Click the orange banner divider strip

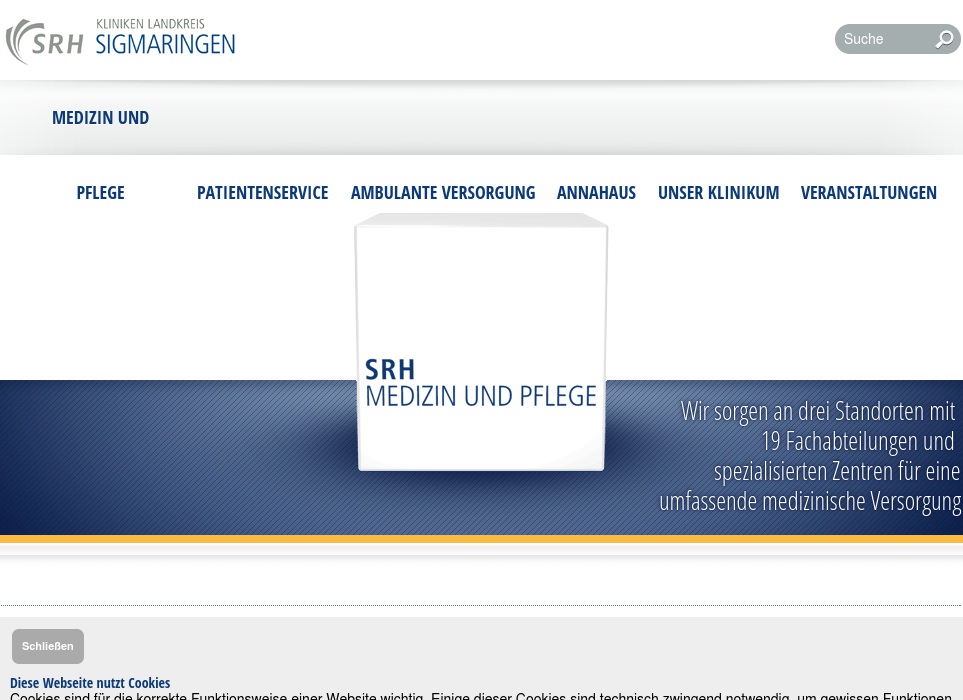pyautogui.click(x=481, y=537)
